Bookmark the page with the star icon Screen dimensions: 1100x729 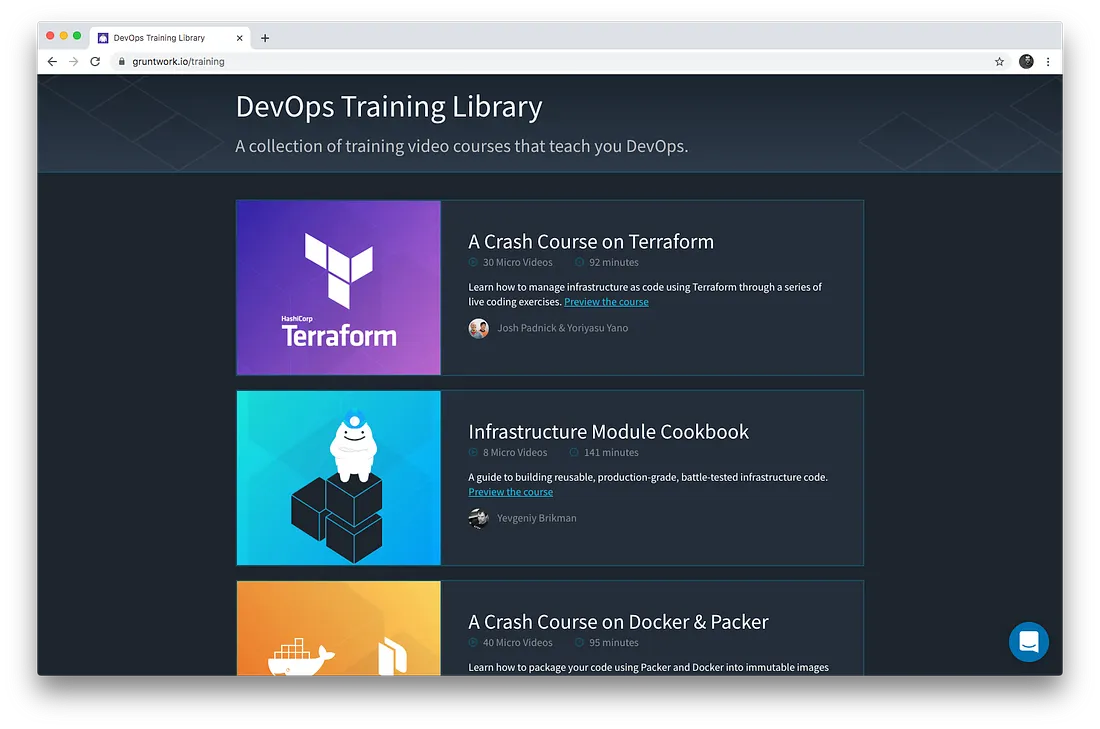tap(999, 62)
